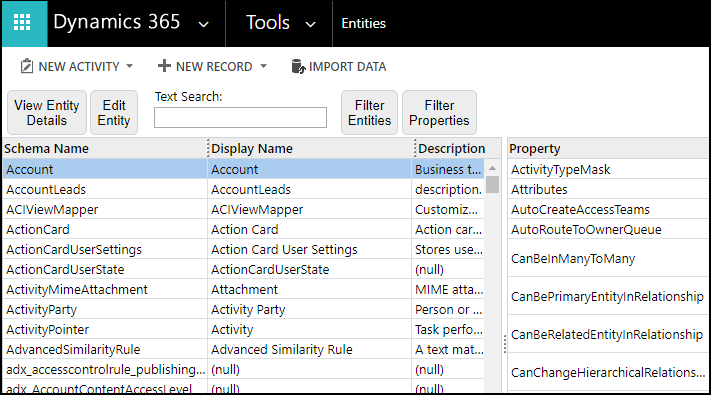This screenshot has height=395, width=711.
Task: Open the New Activity dropdown arrow
Action: 130,66
